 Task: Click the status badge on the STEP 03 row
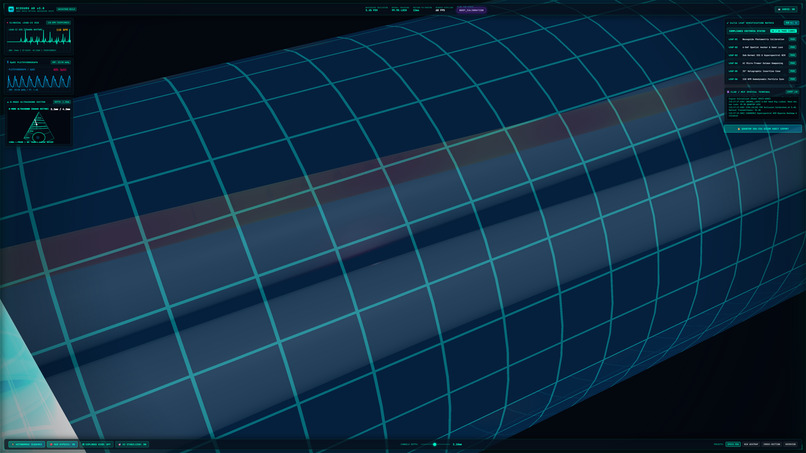[792, 55]
